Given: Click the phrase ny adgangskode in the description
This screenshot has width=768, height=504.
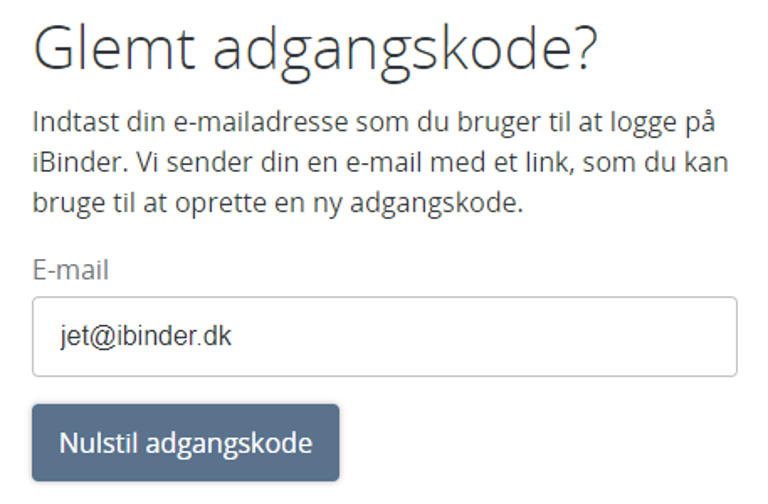Looking at the screenshot, I should (442, 201).
